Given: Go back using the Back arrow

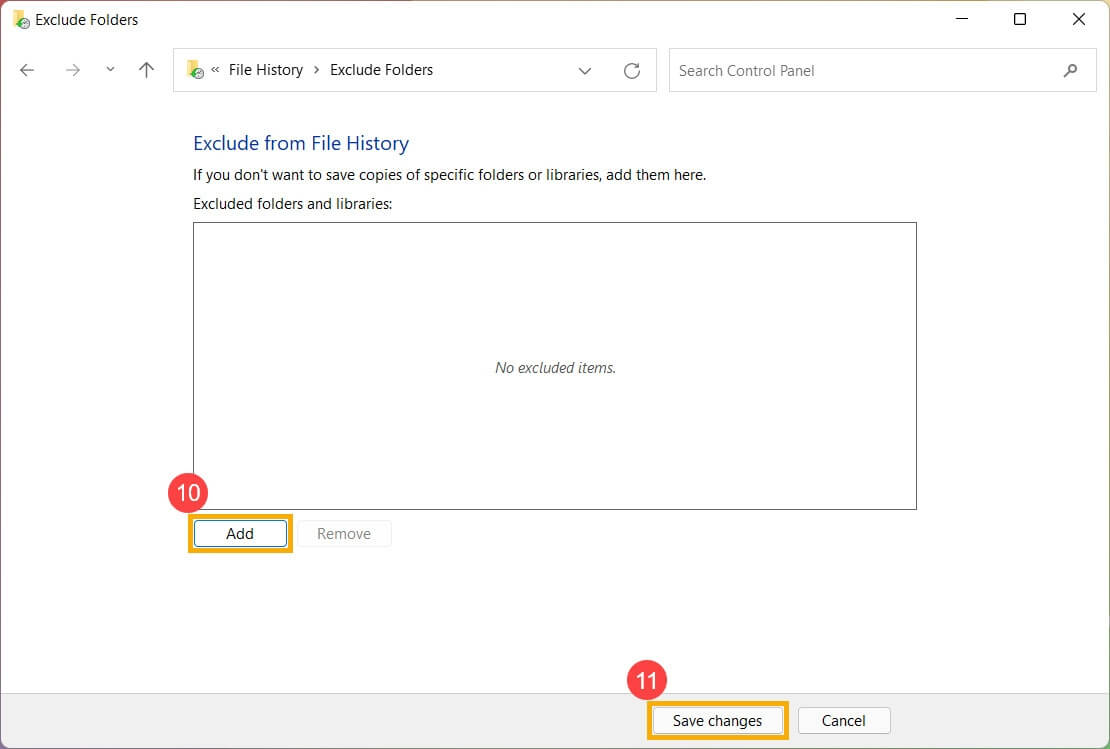Looking at the screenshot, I should tap(27, 70).
